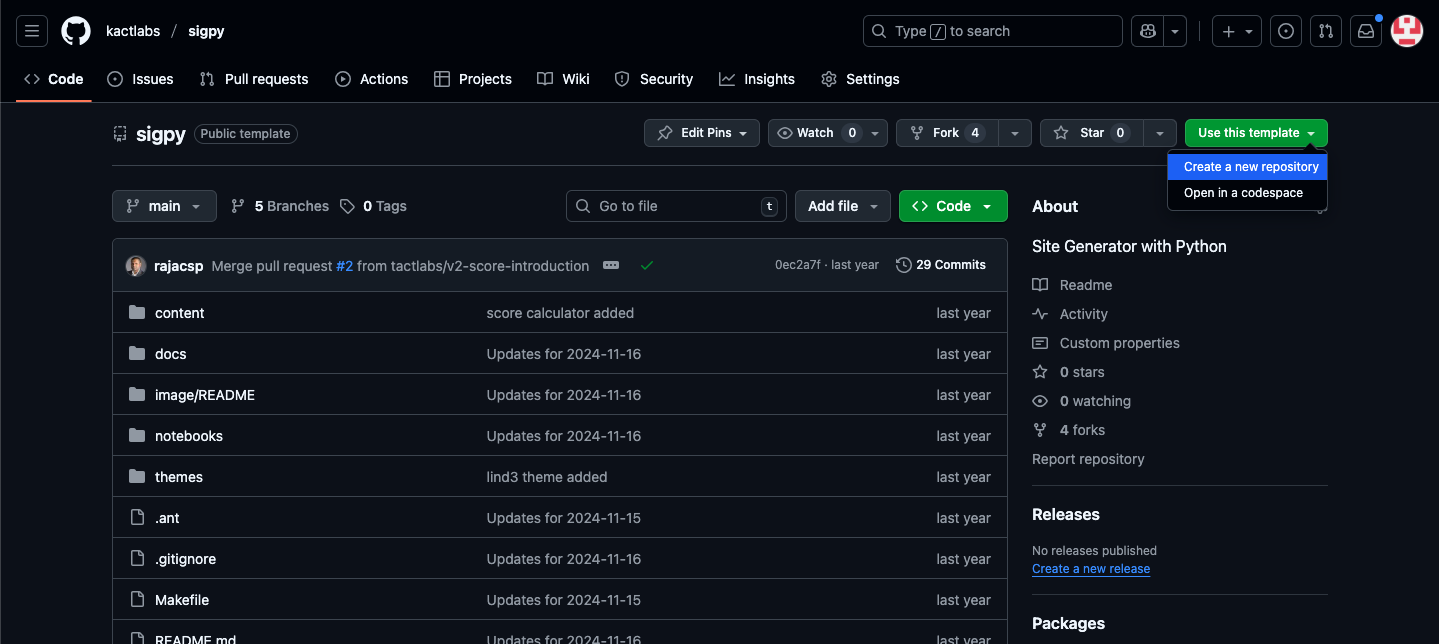The height and width of the screenshot is (644, 1439).
Task: Open the user avatar profile menu
Action: (1406, 31)
